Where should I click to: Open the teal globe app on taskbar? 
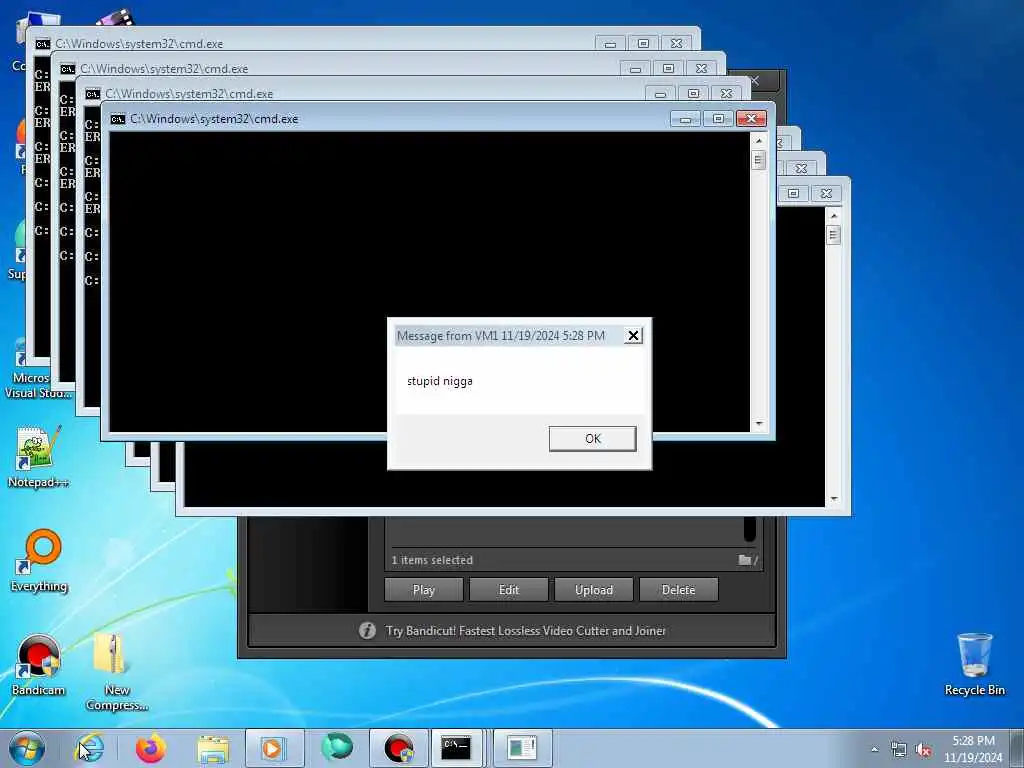click(x=336, y=748)
